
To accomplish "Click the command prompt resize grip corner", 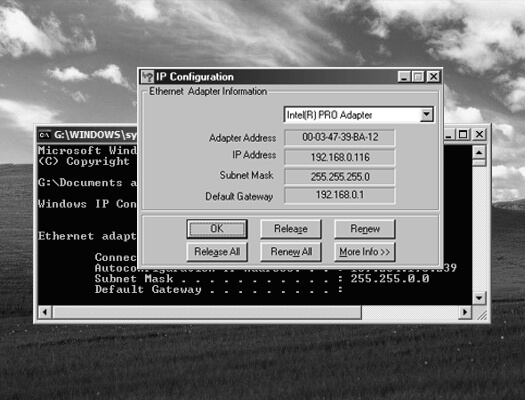I will pyautogui.click(x=481, y=315).
